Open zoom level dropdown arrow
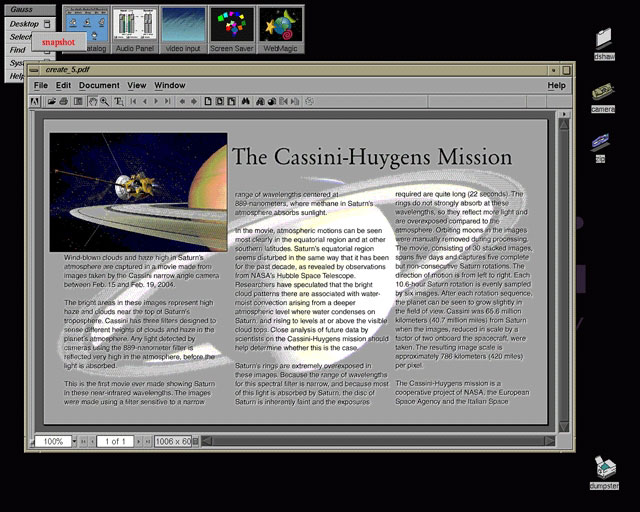Screen dimensions: 640x512 (74, 441)
